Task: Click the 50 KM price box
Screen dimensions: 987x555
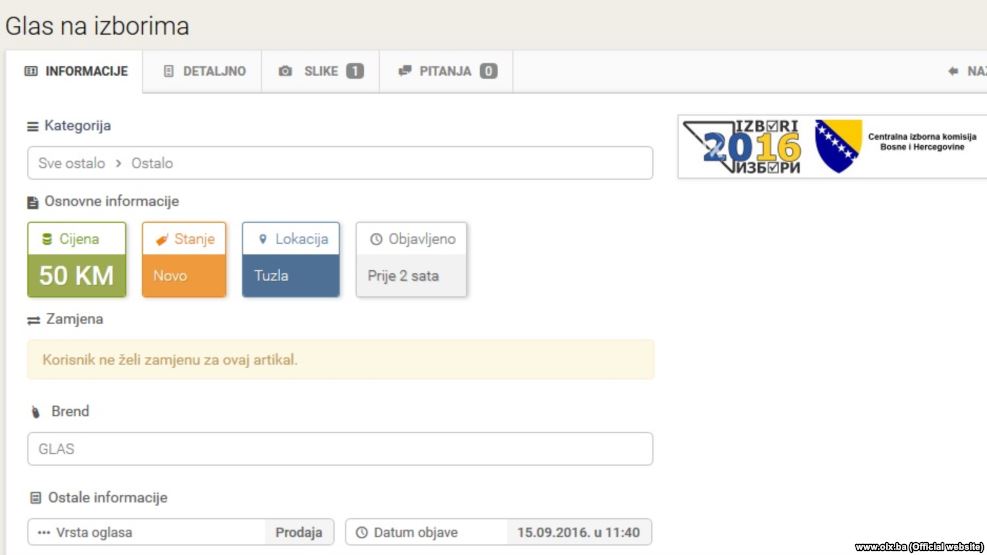Action: point(77,276)
